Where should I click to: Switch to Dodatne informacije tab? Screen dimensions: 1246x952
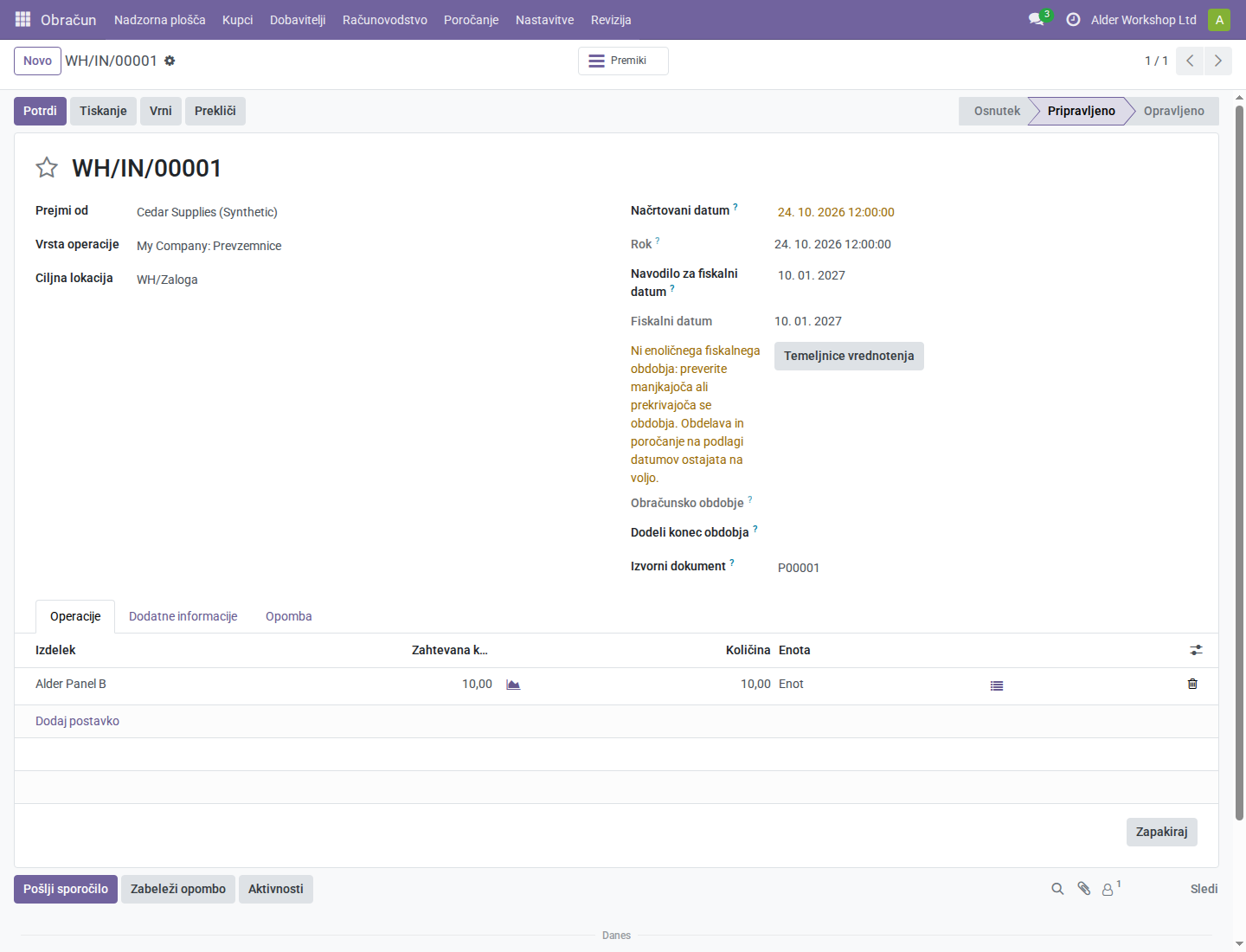tap(183, 616)
